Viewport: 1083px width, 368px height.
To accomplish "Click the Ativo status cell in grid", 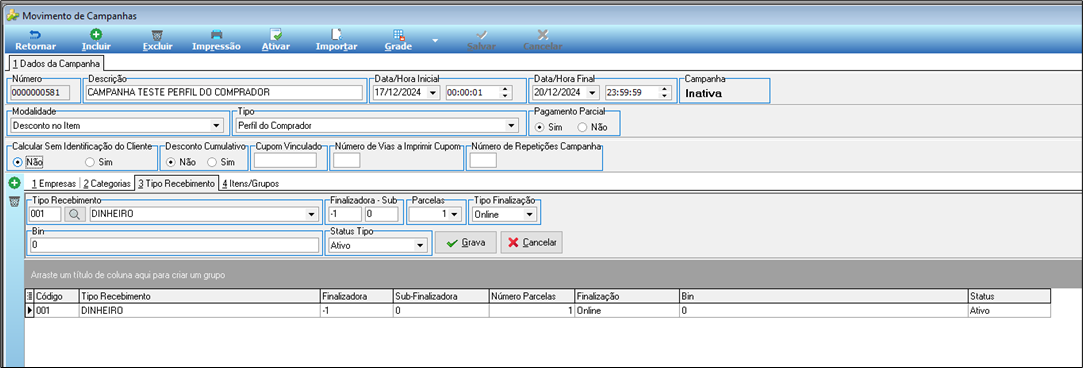I will [1008, 311].
